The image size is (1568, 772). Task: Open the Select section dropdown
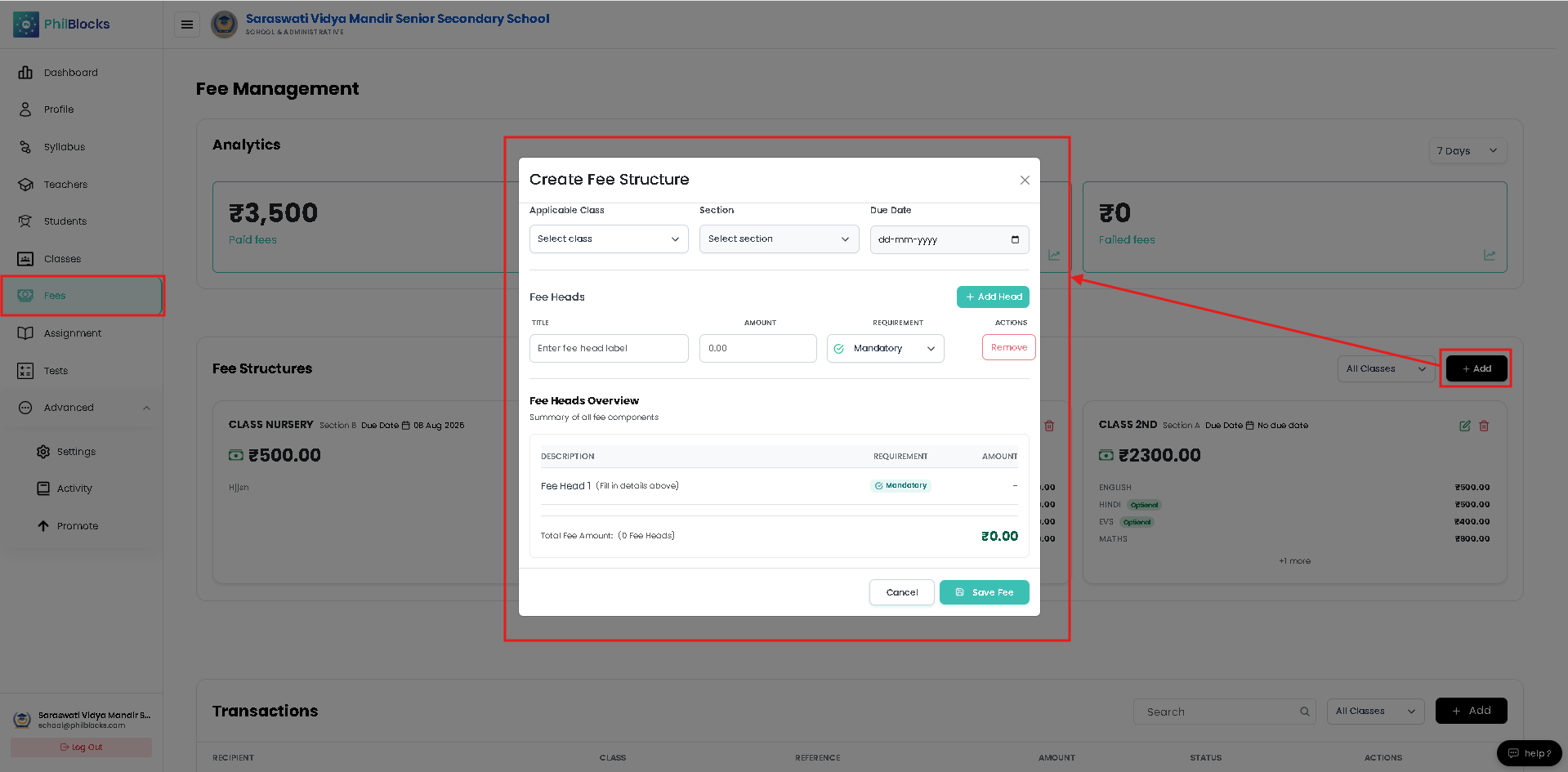(x=779, y=239)
